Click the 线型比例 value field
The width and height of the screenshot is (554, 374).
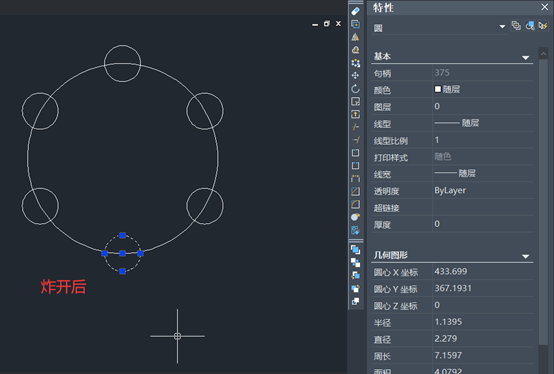483,140
